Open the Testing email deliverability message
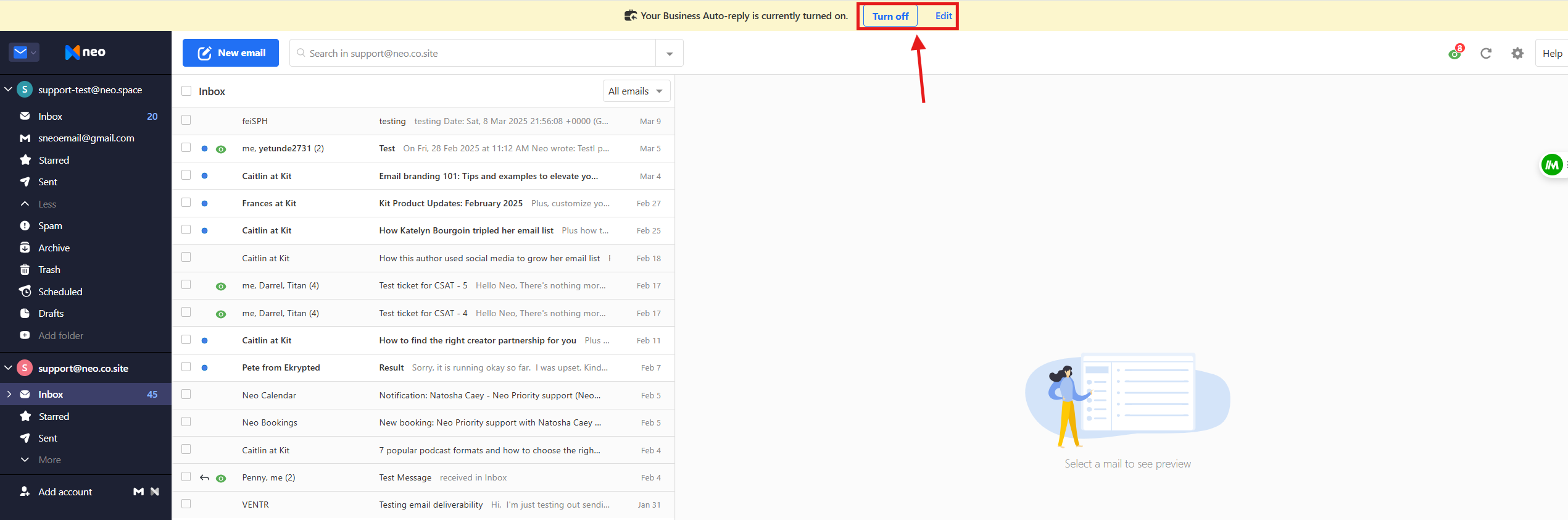The width and height of the screenshot is (1568, 520). click(423, 505)
